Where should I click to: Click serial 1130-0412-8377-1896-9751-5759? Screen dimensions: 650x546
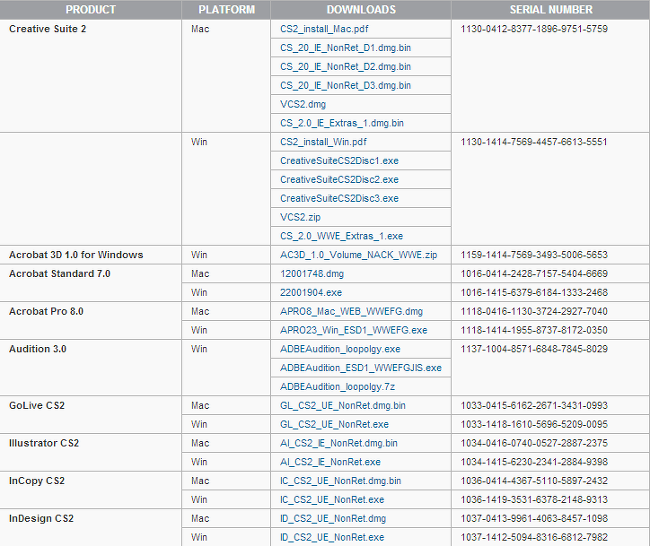(x=534, y=29)
